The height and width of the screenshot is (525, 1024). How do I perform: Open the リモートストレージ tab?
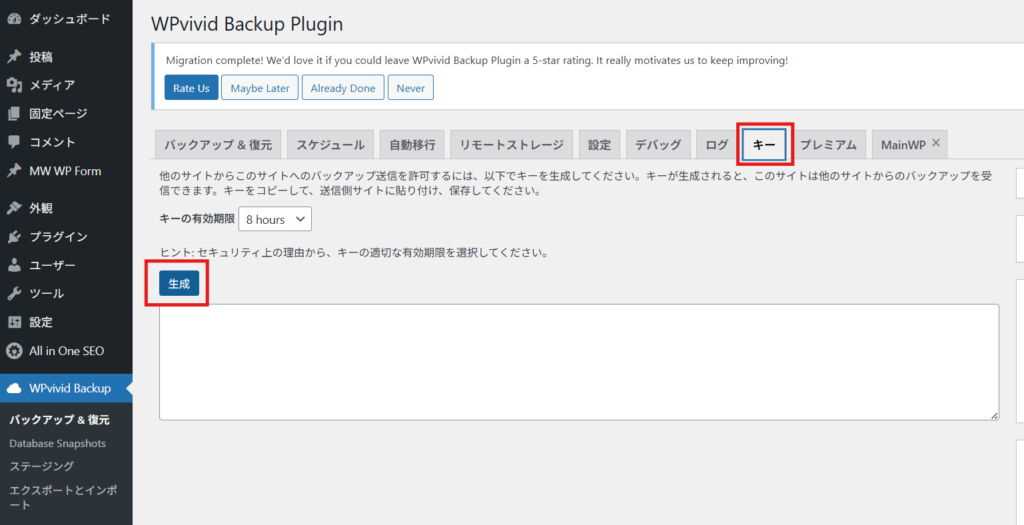point(511,145)
